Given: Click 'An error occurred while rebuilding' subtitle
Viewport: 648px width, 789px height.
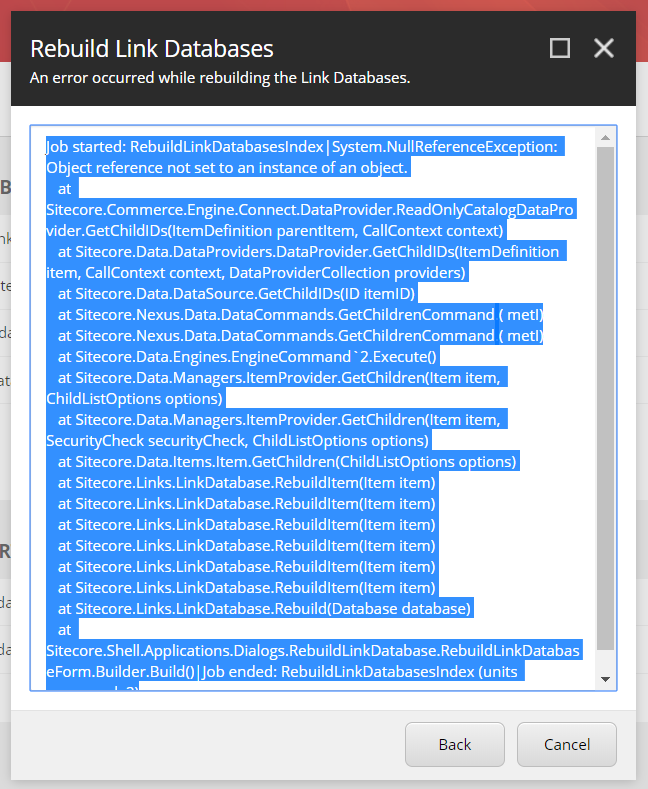Looking at the screenshot, I should click(220, 78).
